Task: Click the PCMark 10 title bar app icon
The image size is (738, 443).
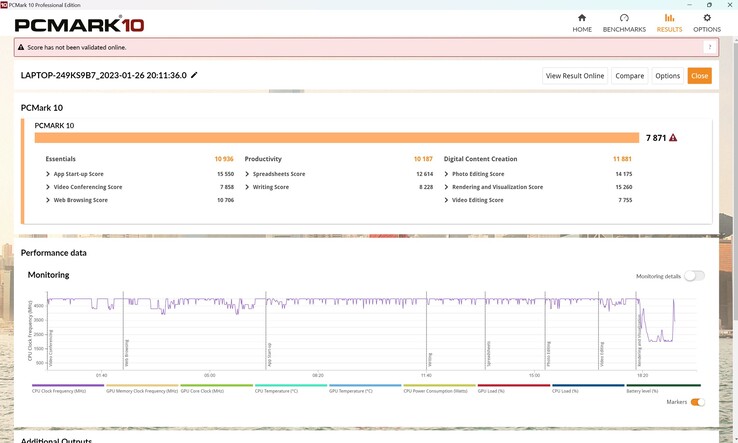Action: [4, 5]
